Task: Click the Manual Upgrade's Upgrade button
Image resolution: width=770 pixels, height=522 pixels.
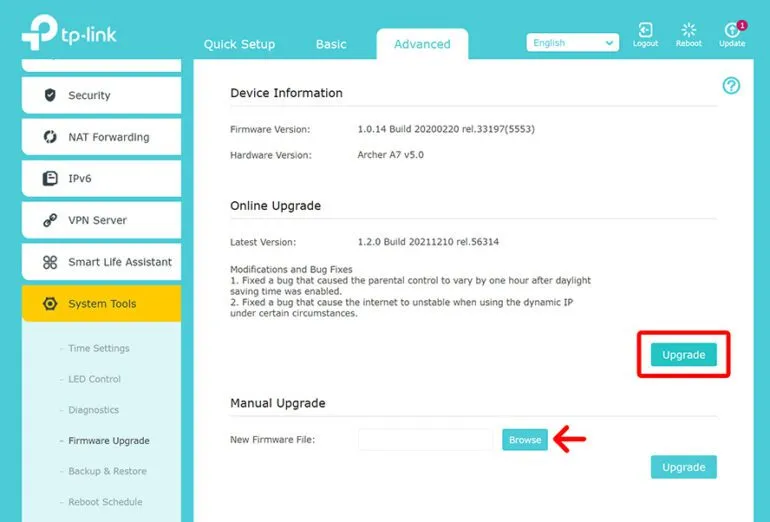Action: (x=684, y=467)
